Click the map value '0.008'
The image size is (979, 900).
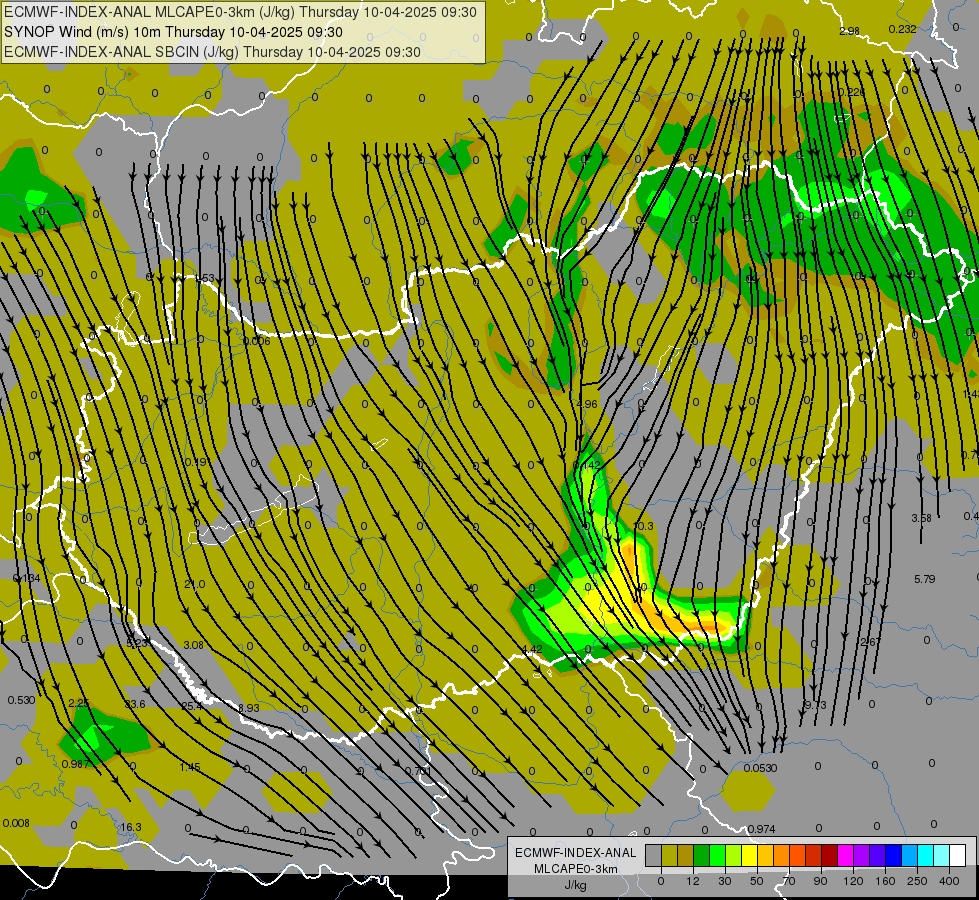pyautogui.click(x=16, y=823)
